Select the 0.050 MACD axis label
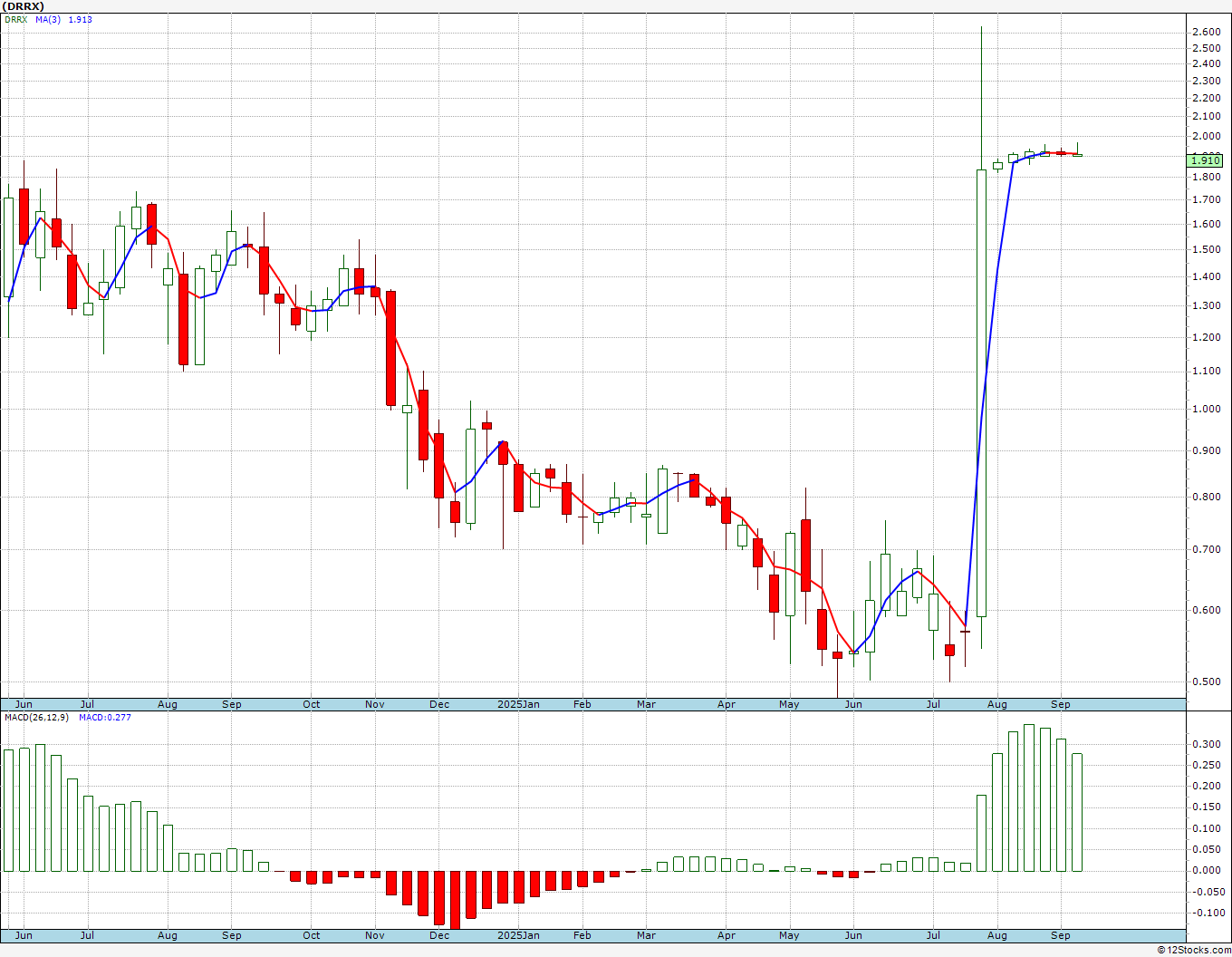Screen dimensions: 1232x957 (x=1206, y=849)
